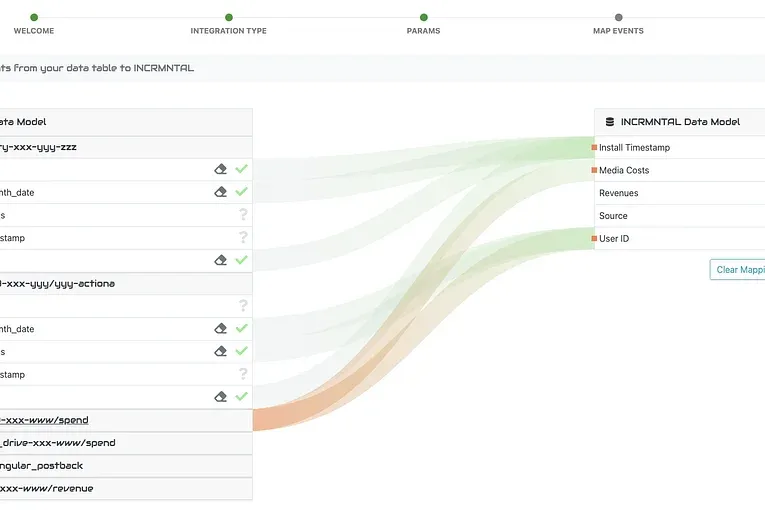Click green check in row just above -xxx-yyy/yyy-actiona header
Image resolution: width=765 pixels, height=510 pixels.
[x=242, y=260]
